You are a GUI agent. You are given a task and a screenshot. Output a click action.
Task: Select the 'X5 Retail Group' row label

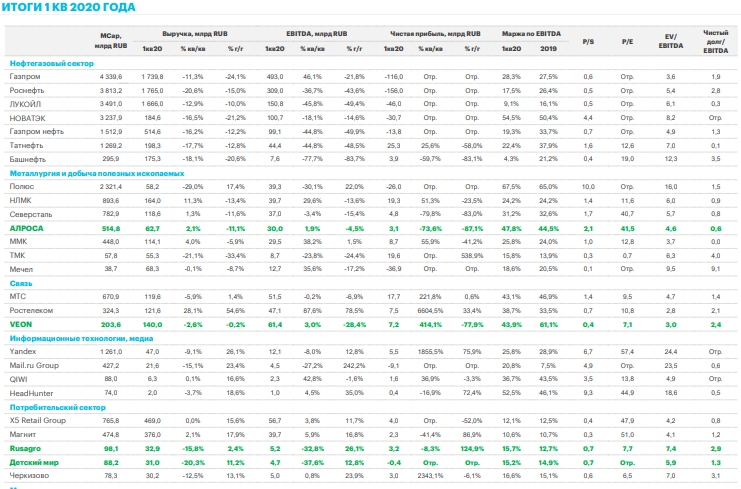point(35,422)
